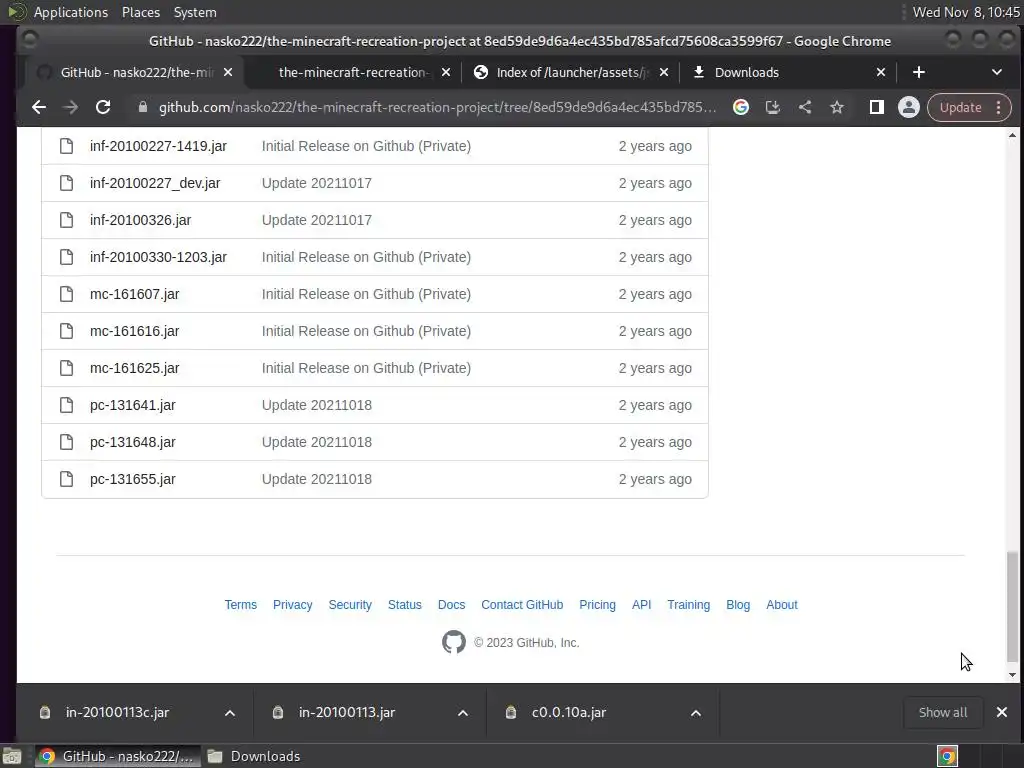This screenshot has width=1024, height=768.
Task: View site info via the padlock icon
Action: tap(142, 107)
